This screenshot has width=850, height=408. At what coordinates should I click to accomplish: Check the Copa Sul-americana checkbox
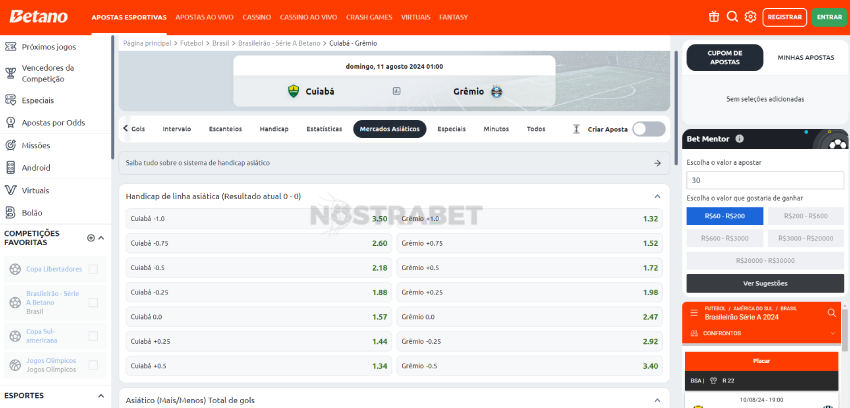click(93, 336)
